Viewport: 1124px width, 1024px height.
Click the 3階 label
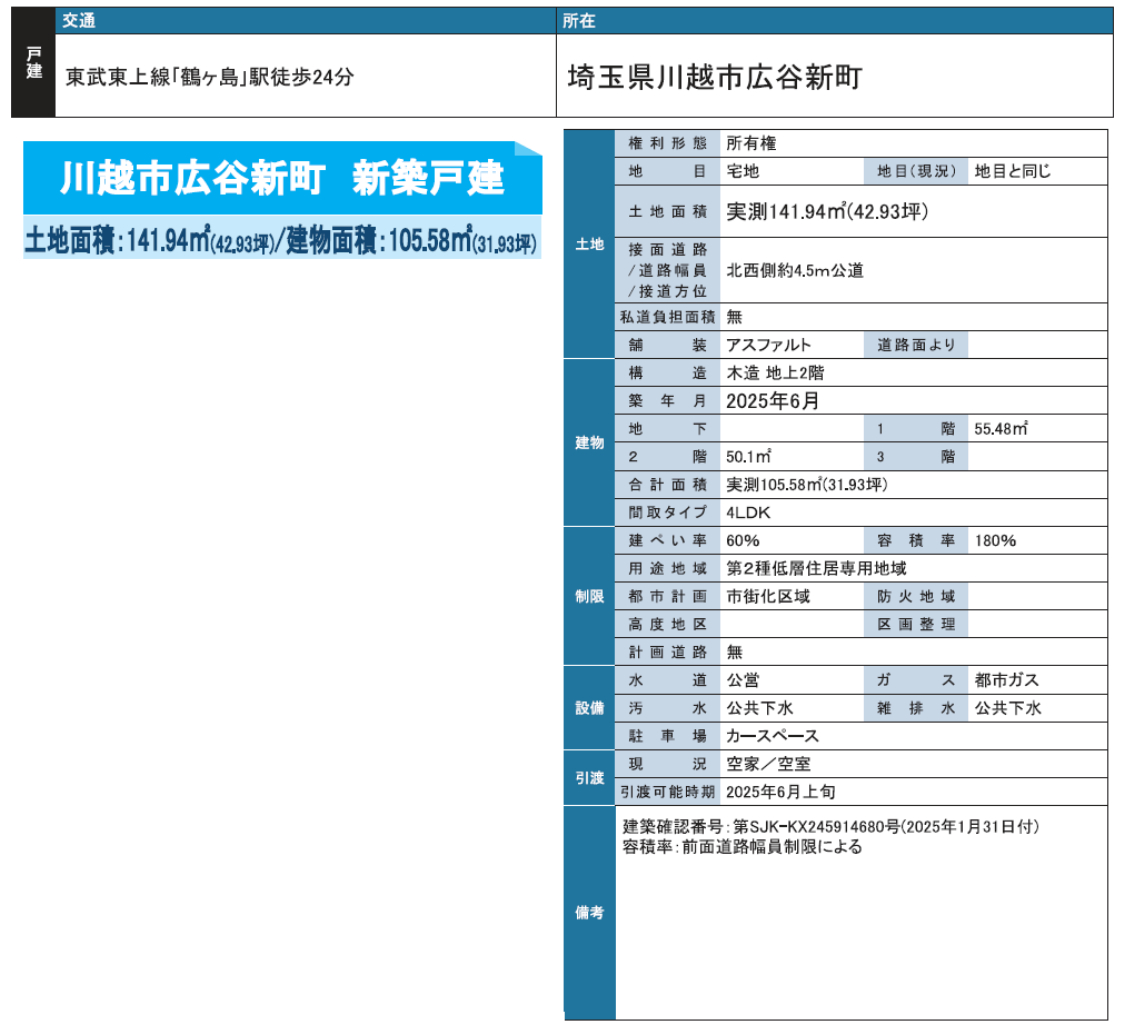pos(916,457)
